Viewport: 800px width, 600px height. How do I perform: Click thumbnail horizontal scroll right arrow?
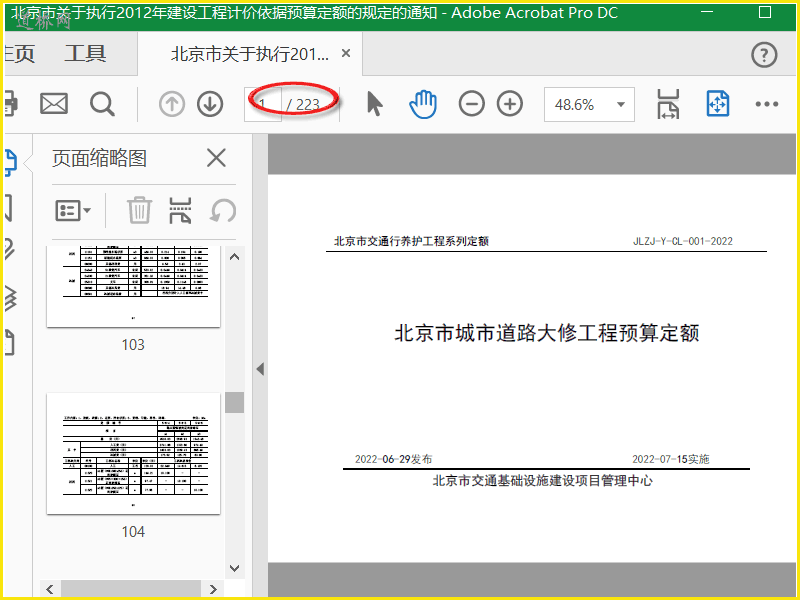(x=213, y=589)
